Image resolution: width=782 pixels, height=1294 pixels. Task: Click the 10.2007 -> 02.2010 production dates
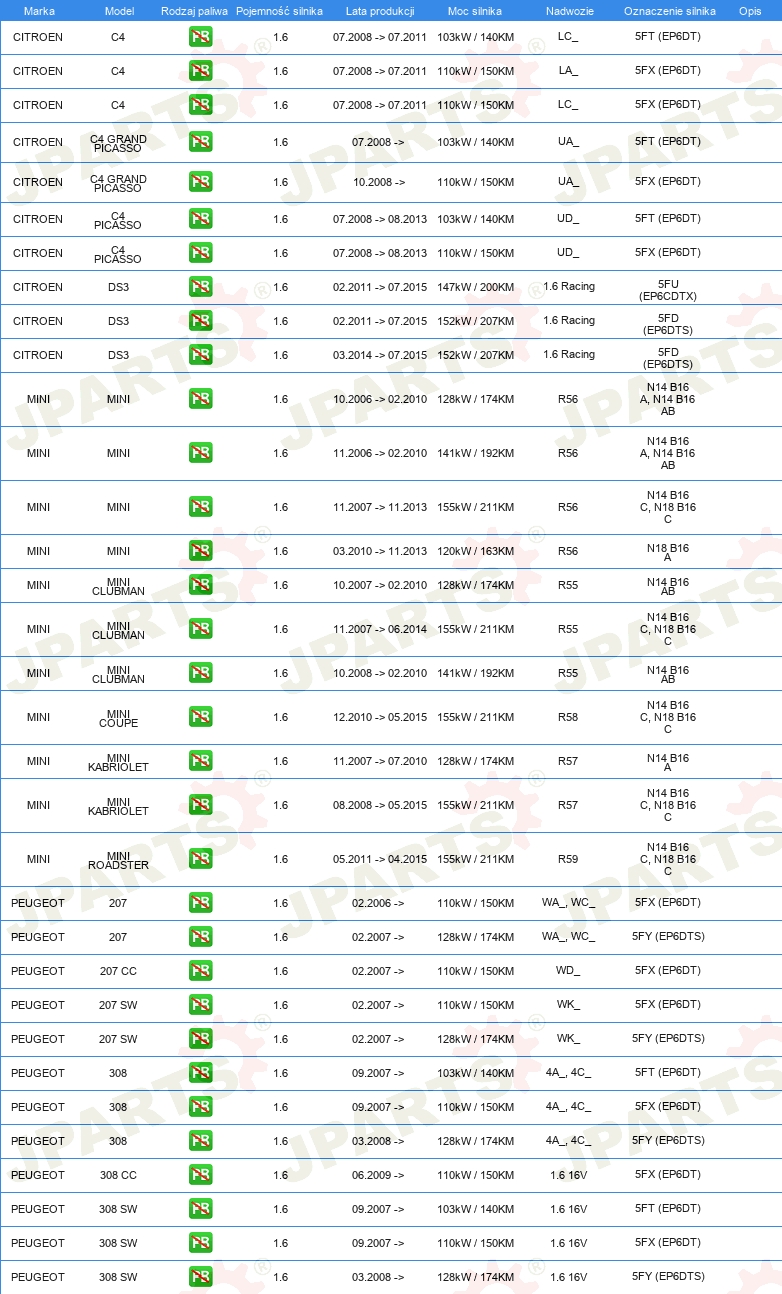click(x=380, y=585)
